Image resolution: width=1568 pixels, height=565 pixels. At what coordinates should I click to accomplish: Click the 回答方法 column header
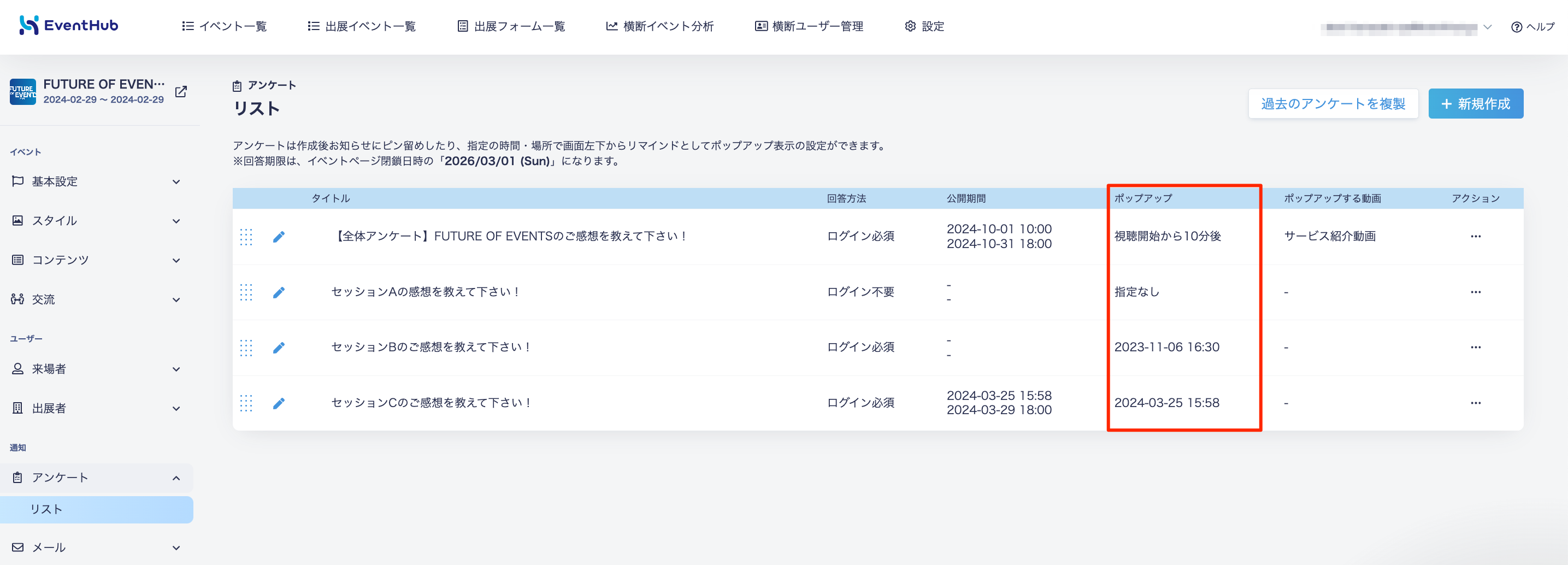click(846, 198)
